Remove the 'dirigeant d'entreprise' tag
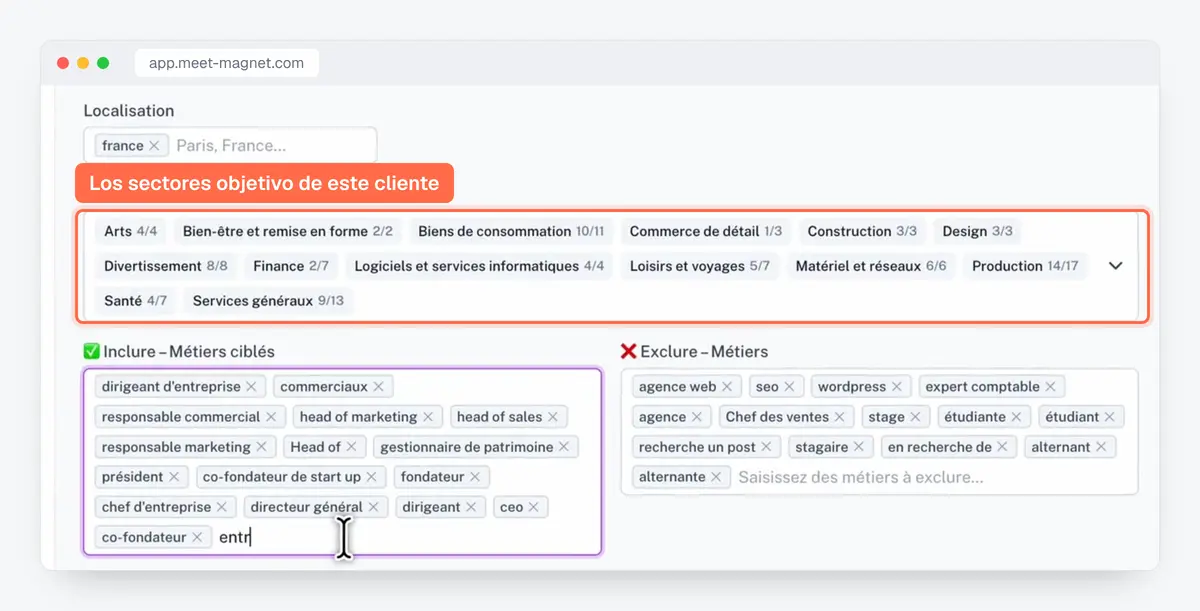 pyautogui.click(x=251, y=387)
